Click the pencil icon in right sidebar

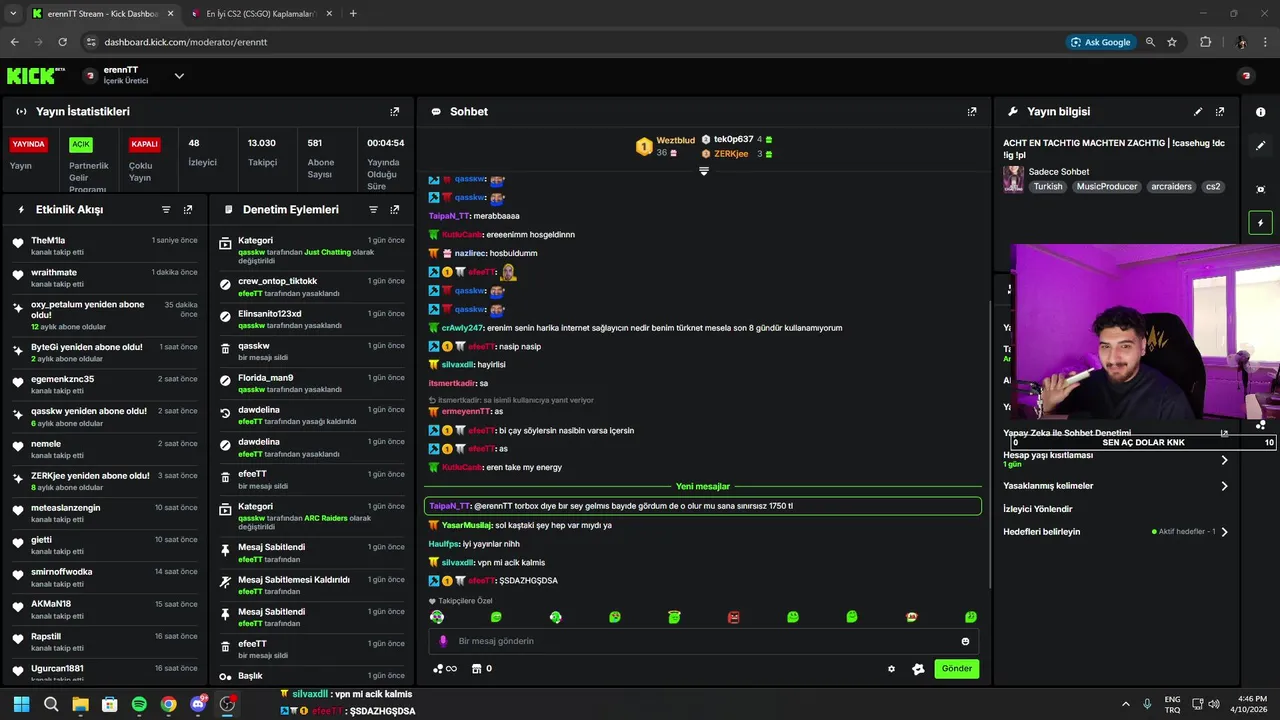point(1260,146)
